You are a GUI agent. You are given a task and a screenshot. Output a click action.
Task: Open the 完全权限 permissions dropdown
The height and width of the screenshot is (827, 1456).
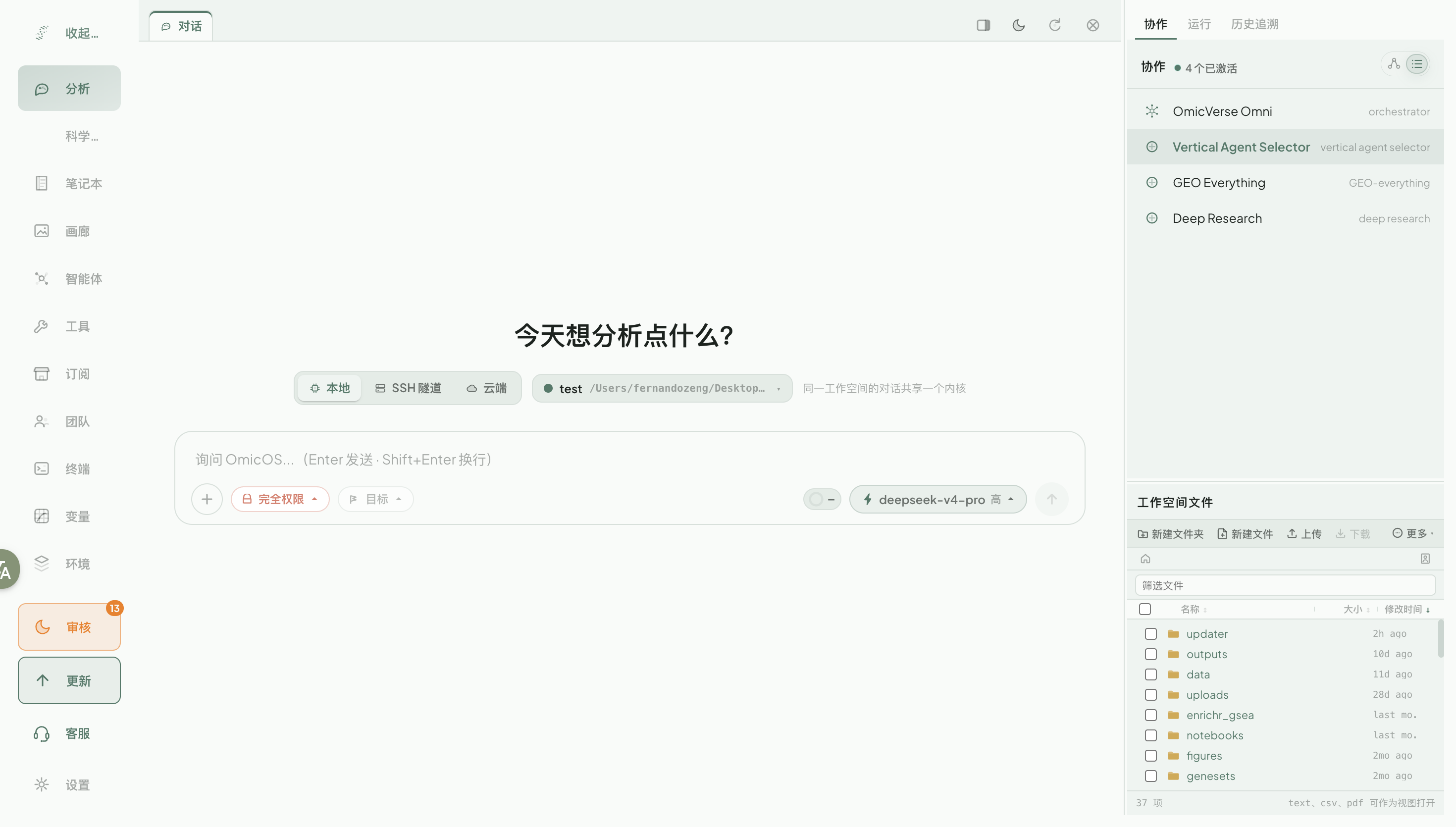click(x=280, y=499)
